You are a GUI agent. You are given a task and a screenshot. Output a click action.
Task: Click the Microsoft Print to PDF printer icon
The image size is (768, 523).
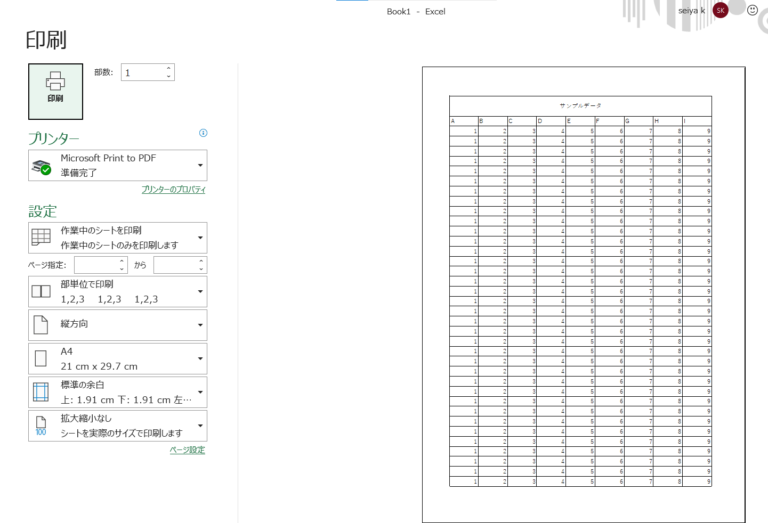[41, 166]
